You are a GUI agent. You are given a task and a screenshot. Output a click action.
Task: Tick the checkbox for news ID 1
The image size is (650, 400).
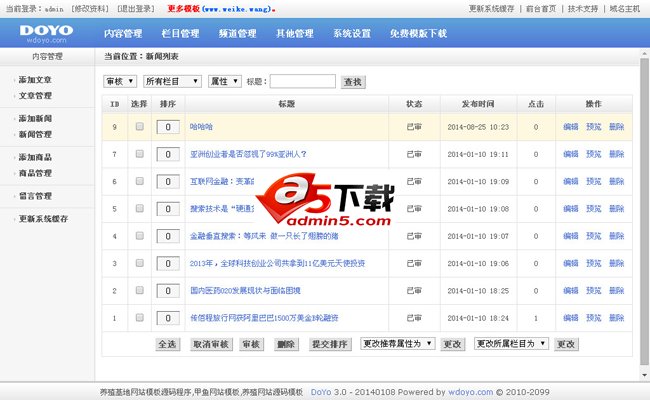[140, 318]
